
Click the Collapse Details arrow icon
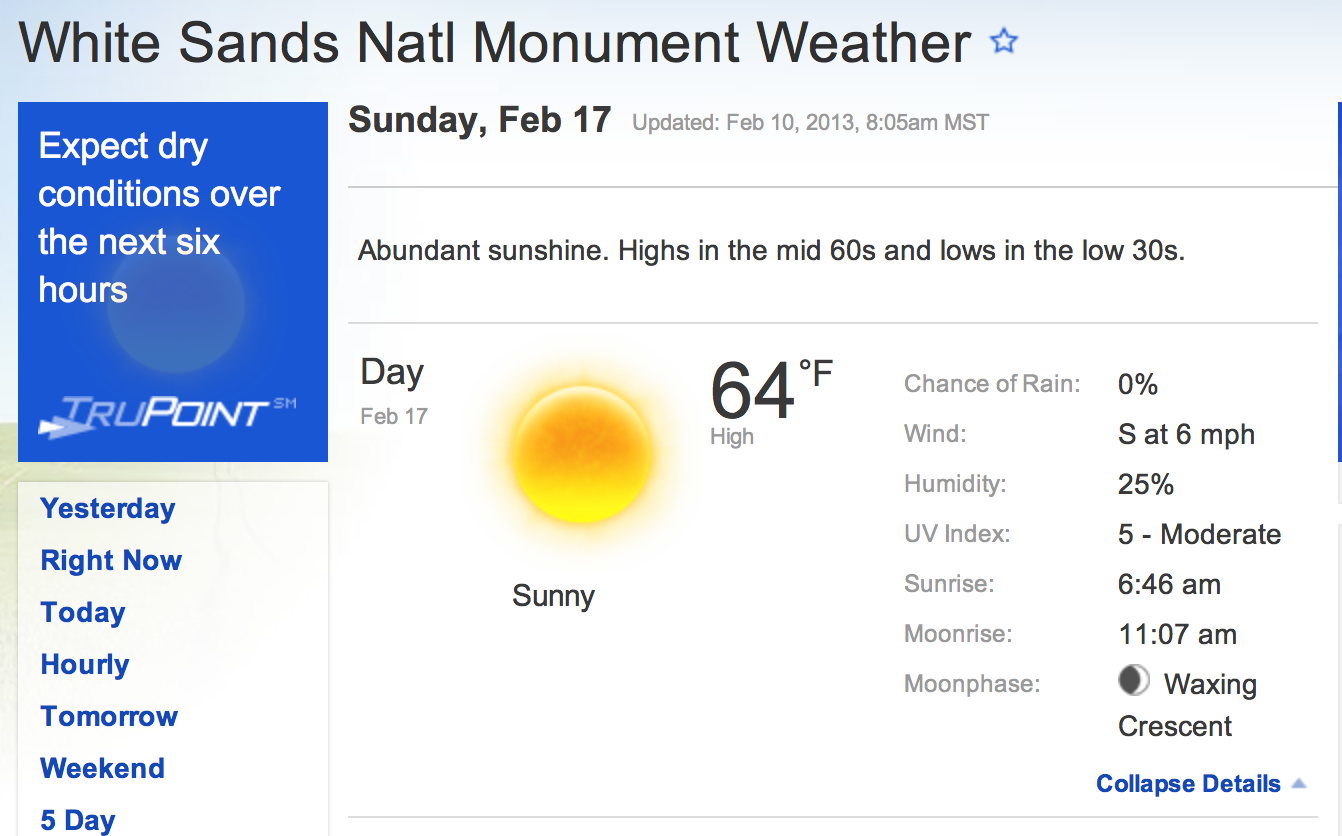click(x=1298, y=783)
